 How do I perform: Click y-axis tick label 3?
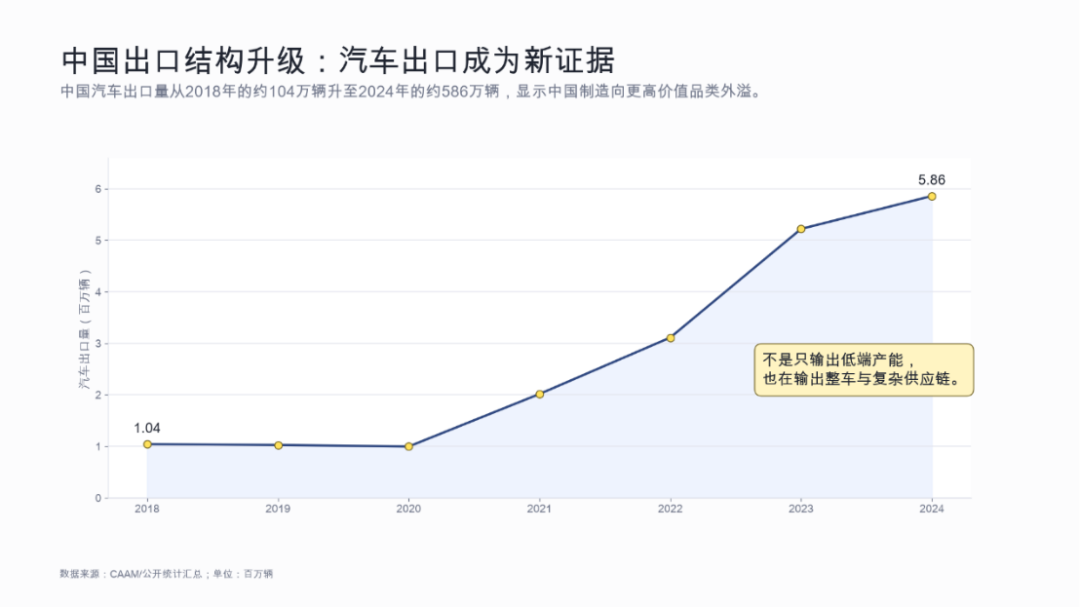point(98,343)
